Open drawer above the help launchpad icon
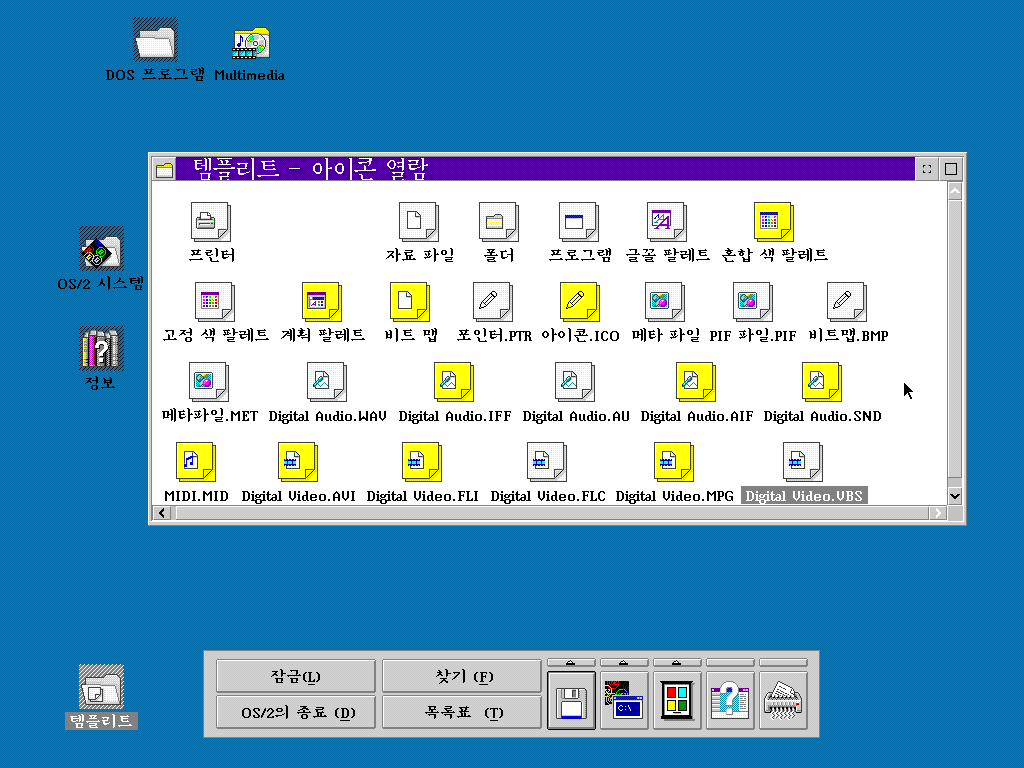This screenshot has width=1024, height=768. pos(730,663)
